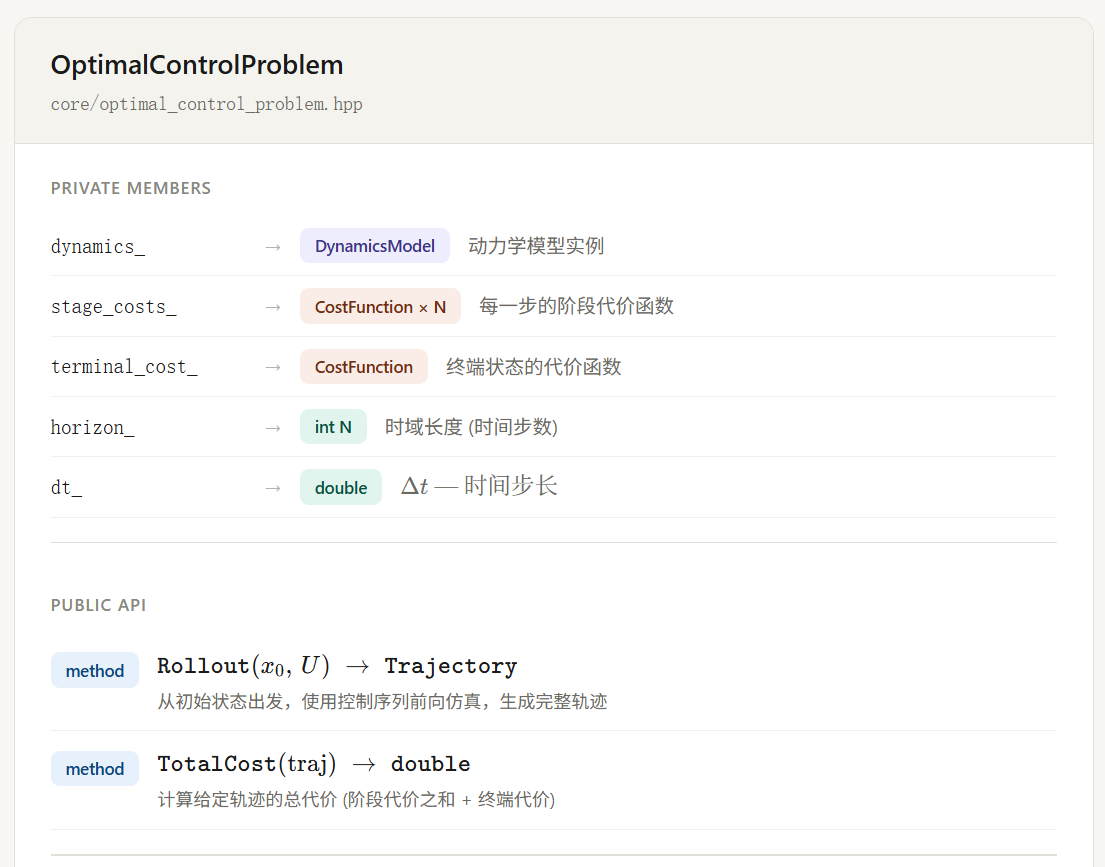Click the method badge next to TotalCost
Screen dimensions: 1105x867
[x=95, y=769]
